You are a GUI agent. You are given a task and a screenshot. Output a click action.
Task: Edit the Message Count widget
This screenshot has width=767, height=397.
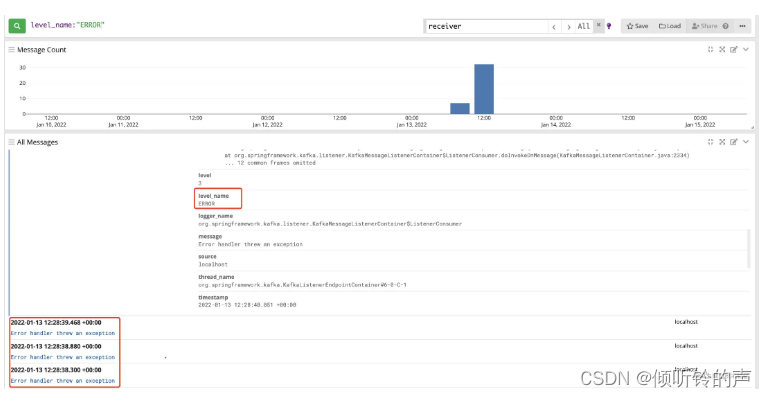[x=734, y=50]
